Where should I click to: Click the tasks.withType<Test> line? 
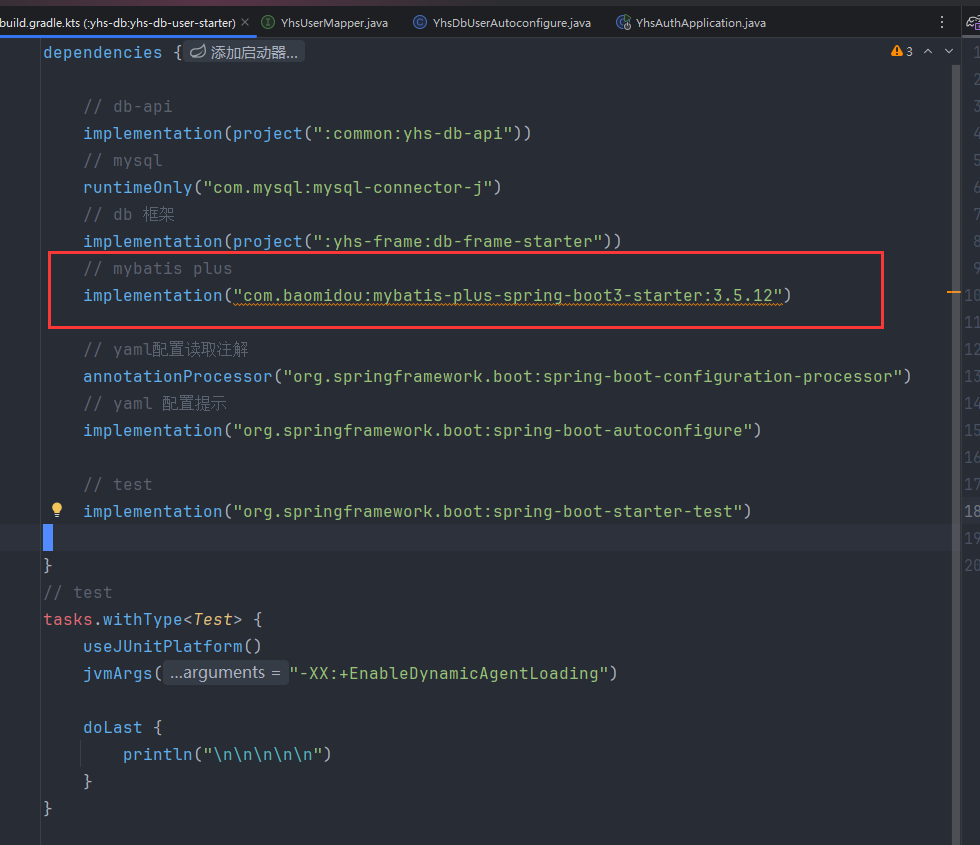click(x=153, y=620)
